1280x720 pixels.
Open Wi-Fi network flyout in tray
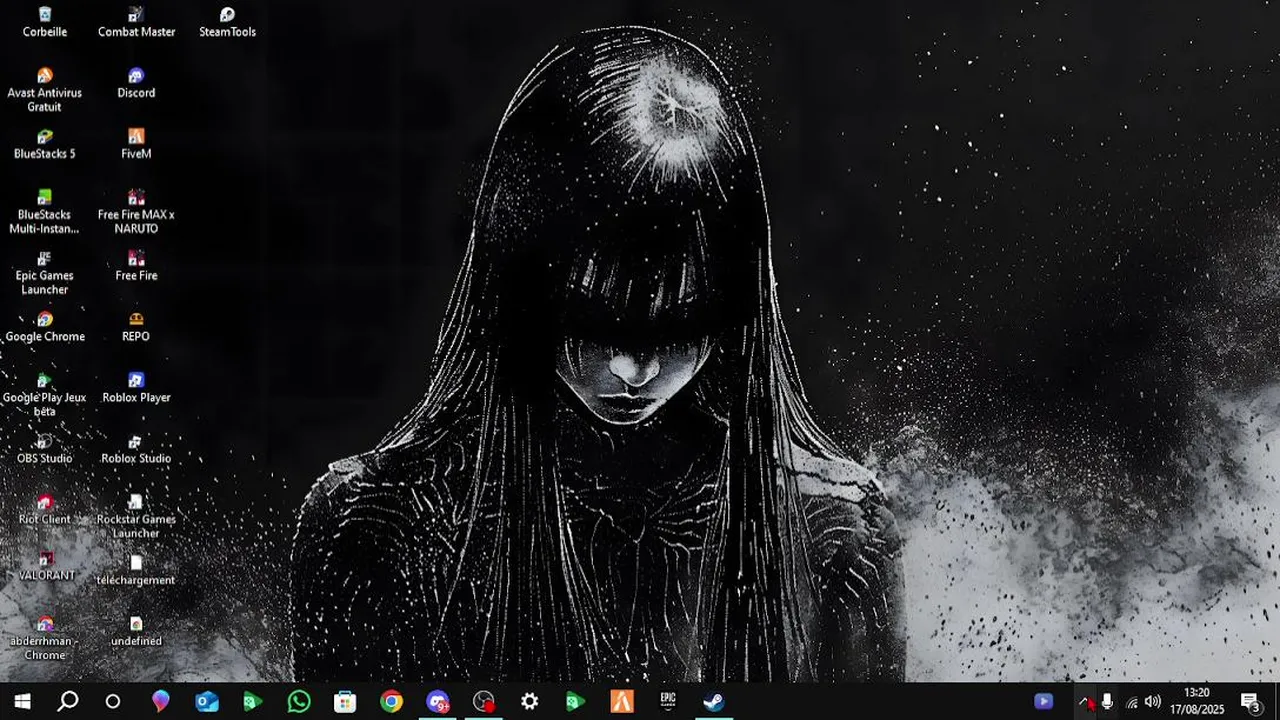(1132, 702)
